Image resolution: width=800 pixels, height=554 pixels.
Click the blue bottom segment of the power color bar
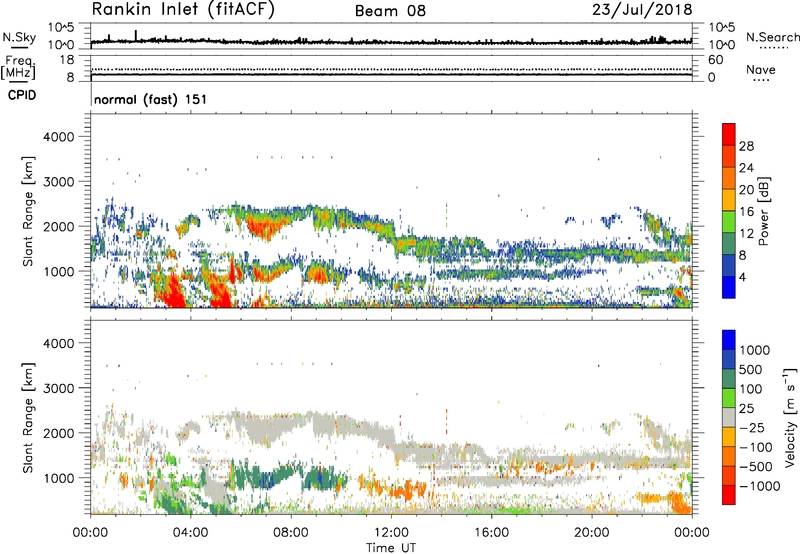729,287
